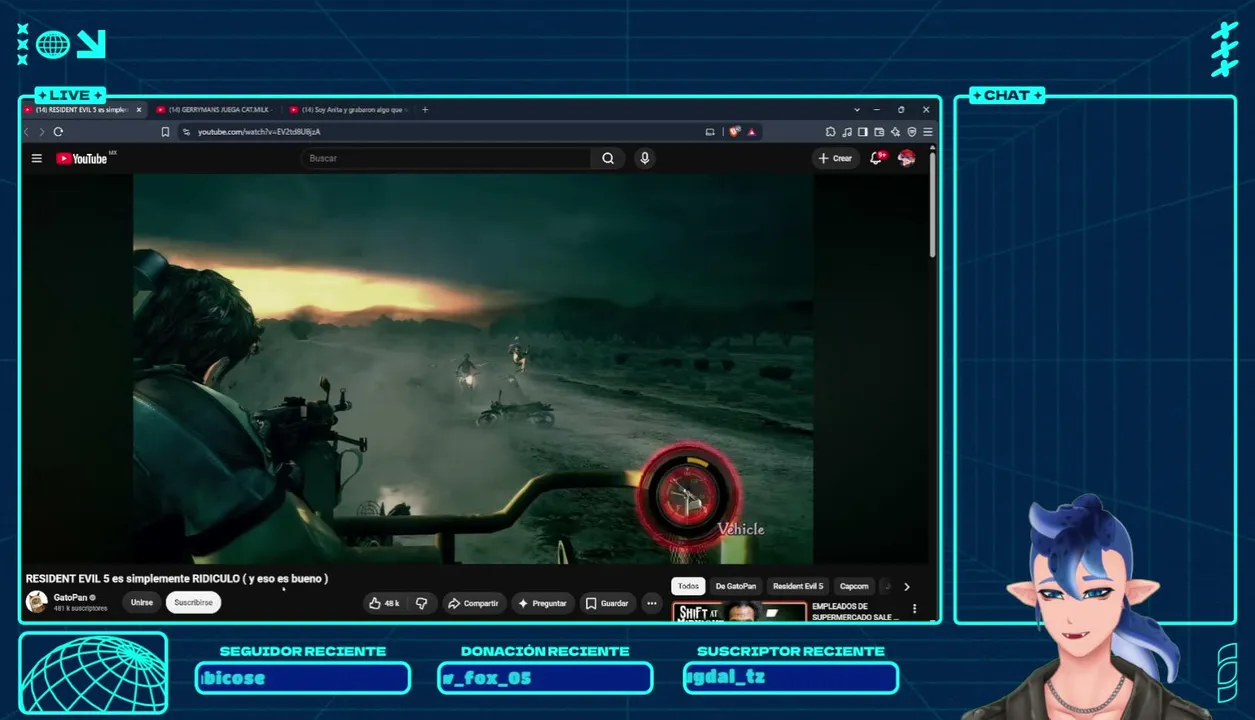Reload the page in the browser
The height and width of the screenshot is (720, 1255).
pyautogui.click(x=59, y=132)
